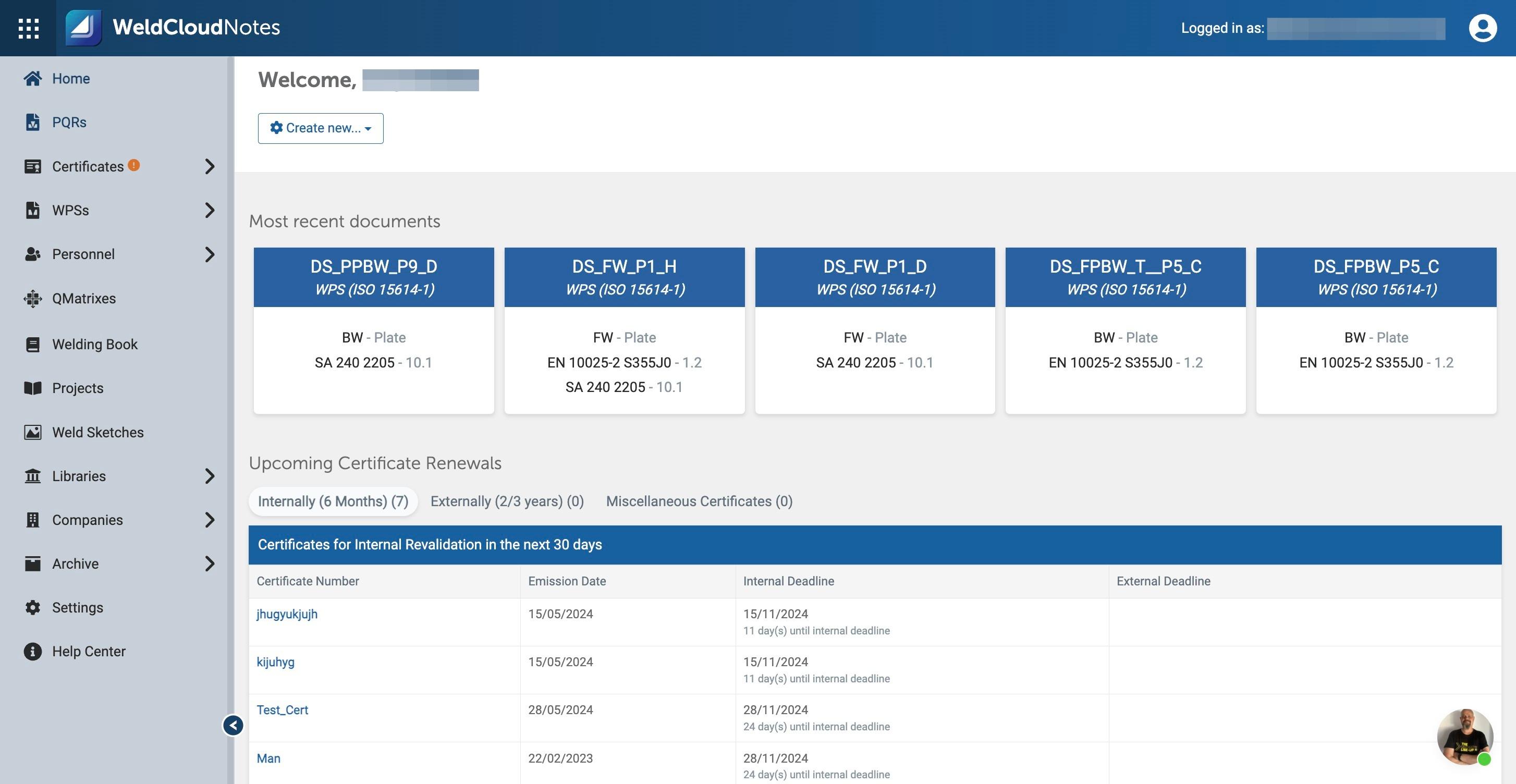Viewport: 1516px width, 784px height.
Task: Open the support chat avatar bubble
Action: tap(1465, 737)
